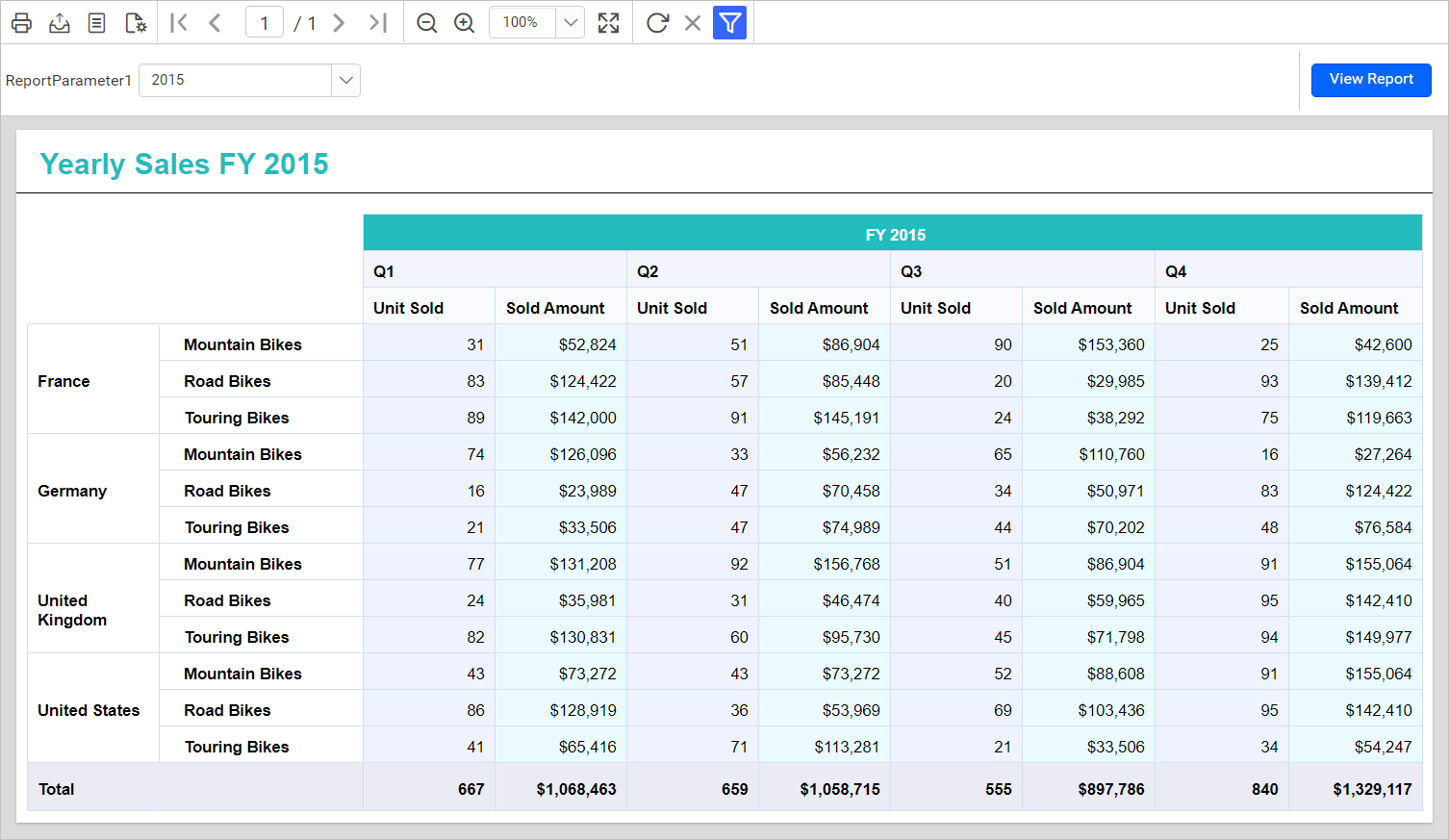Click the $103,436 cell
Viewport: 1449px width, 840px height.
pyautogui.click(x=1088, y=710)
